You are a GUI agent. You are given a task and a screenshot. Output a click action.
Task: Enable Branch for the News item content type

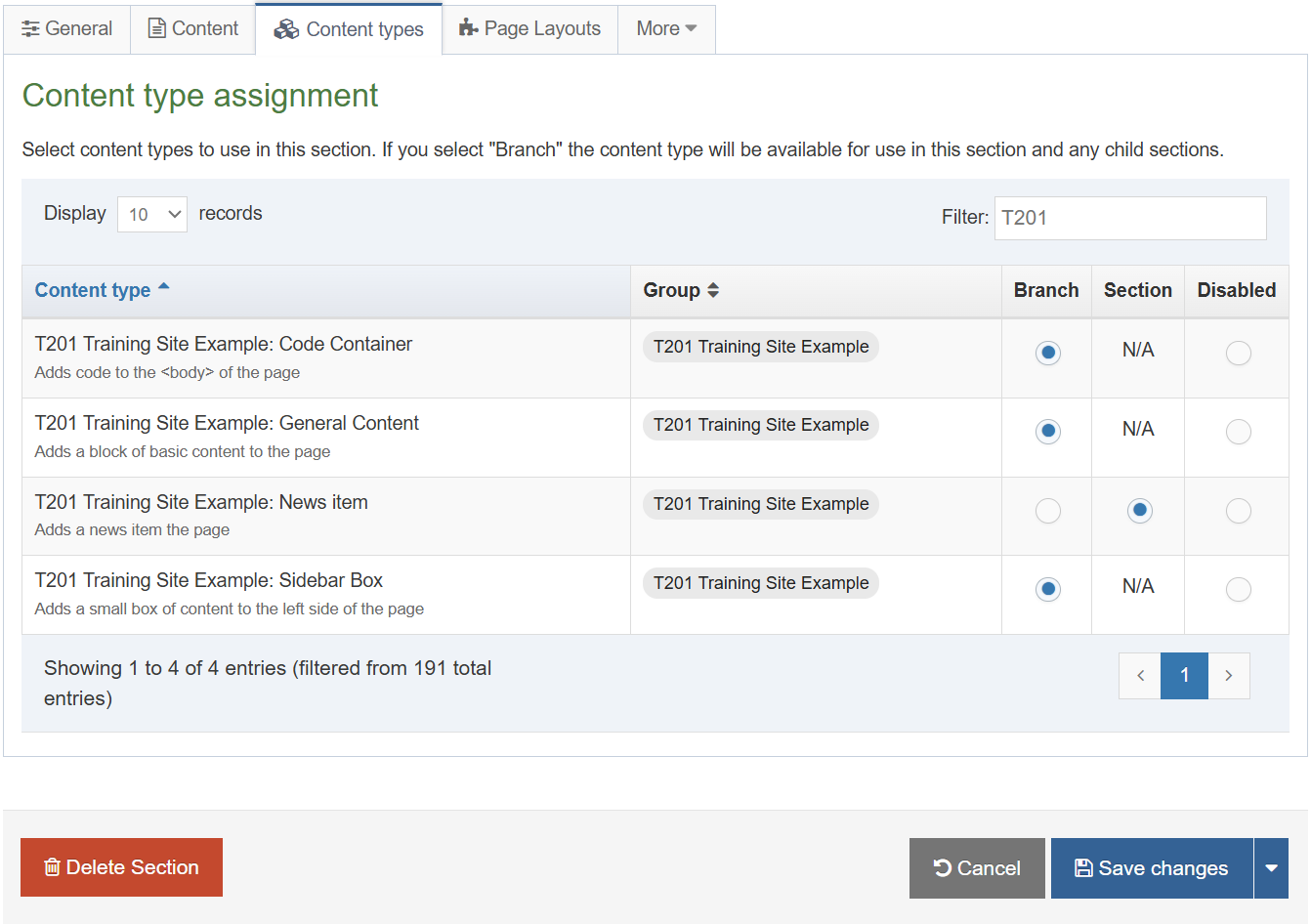[x=1047, y=510]
